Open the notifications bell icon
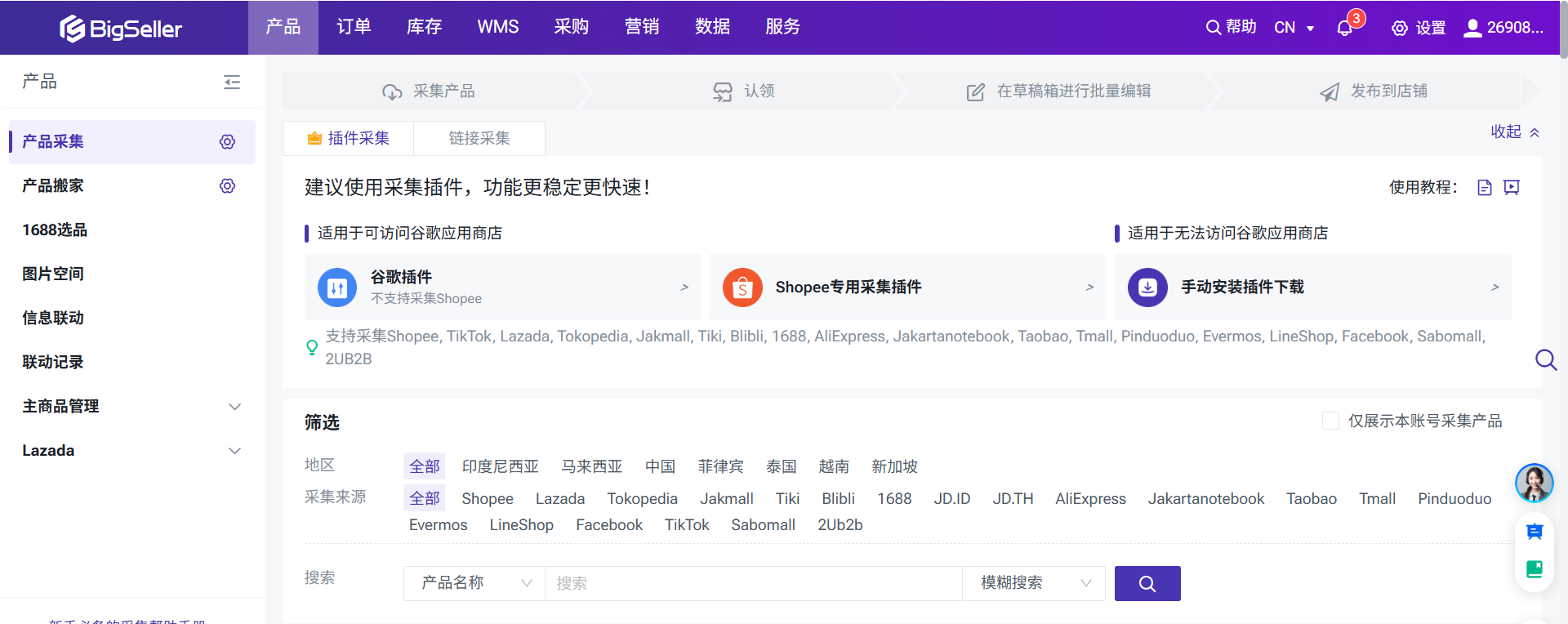The image size is (1568, 624). (1345, 28)
